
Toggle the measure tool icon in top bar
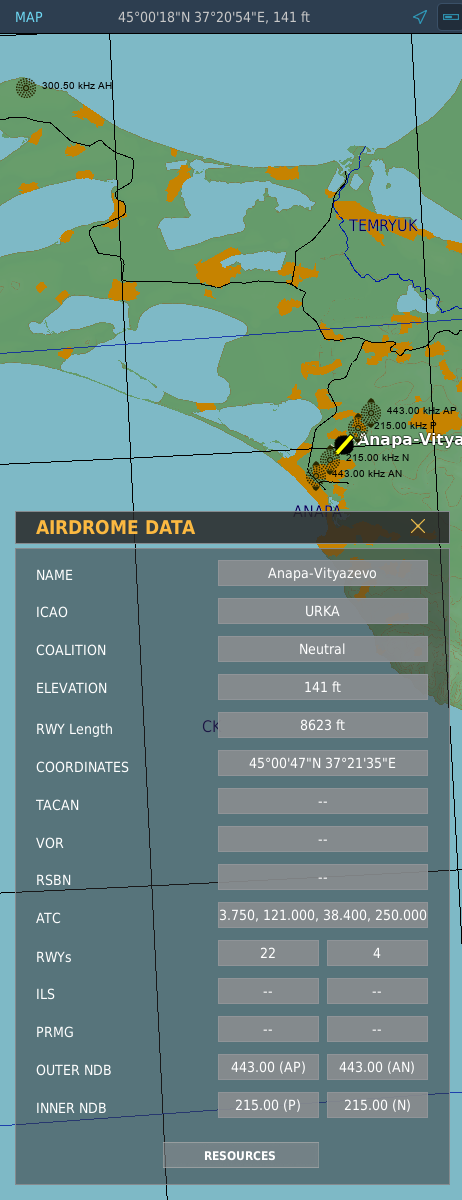pyautogui.click(x=449, y=17)
